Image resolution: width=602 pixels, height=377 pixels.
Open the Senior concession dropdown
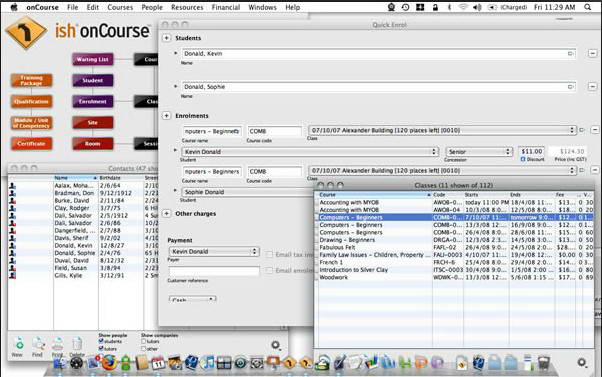pyautogui.click(x=479, y=152)
